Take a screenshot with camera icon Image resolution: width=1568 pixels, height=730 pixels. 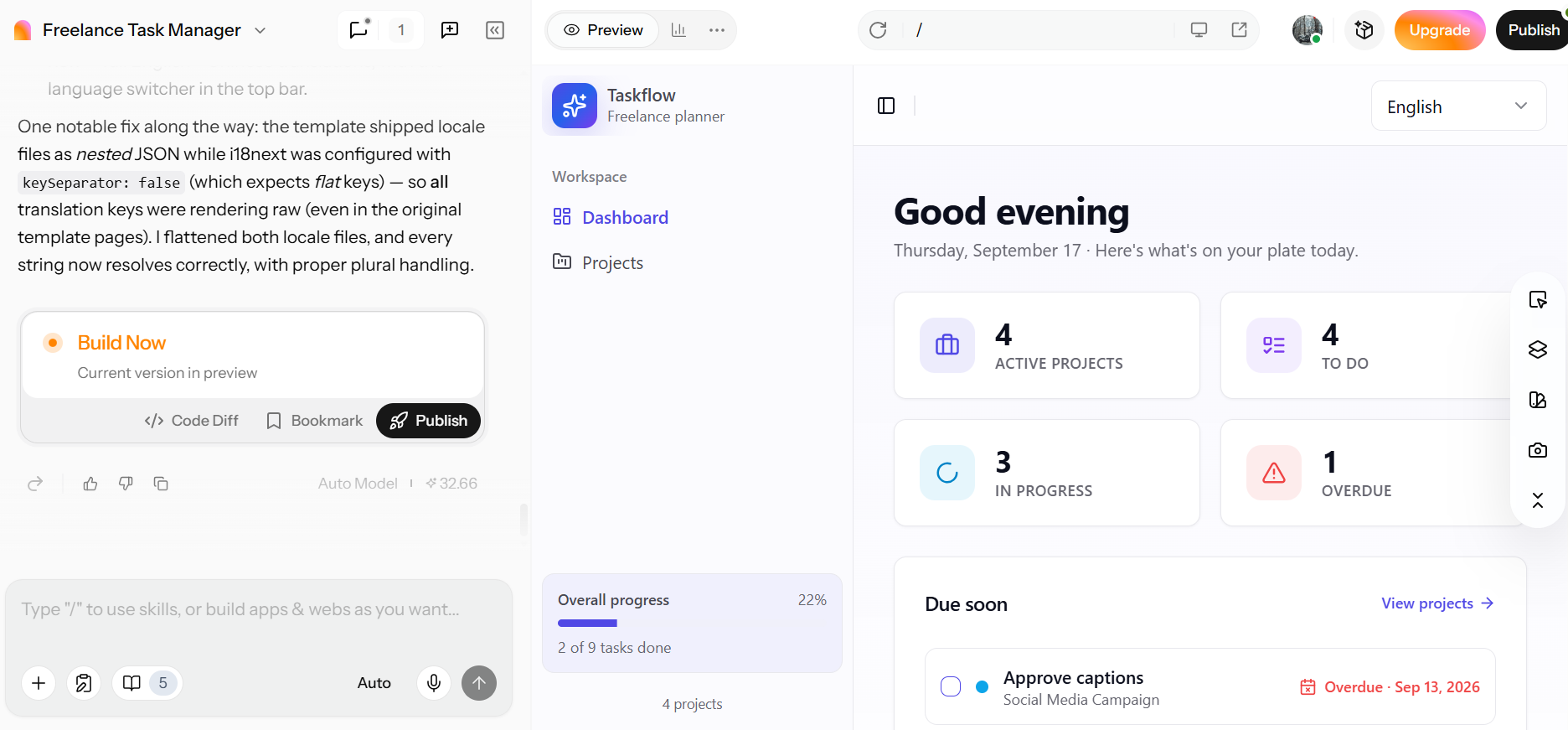point(1538,450)
